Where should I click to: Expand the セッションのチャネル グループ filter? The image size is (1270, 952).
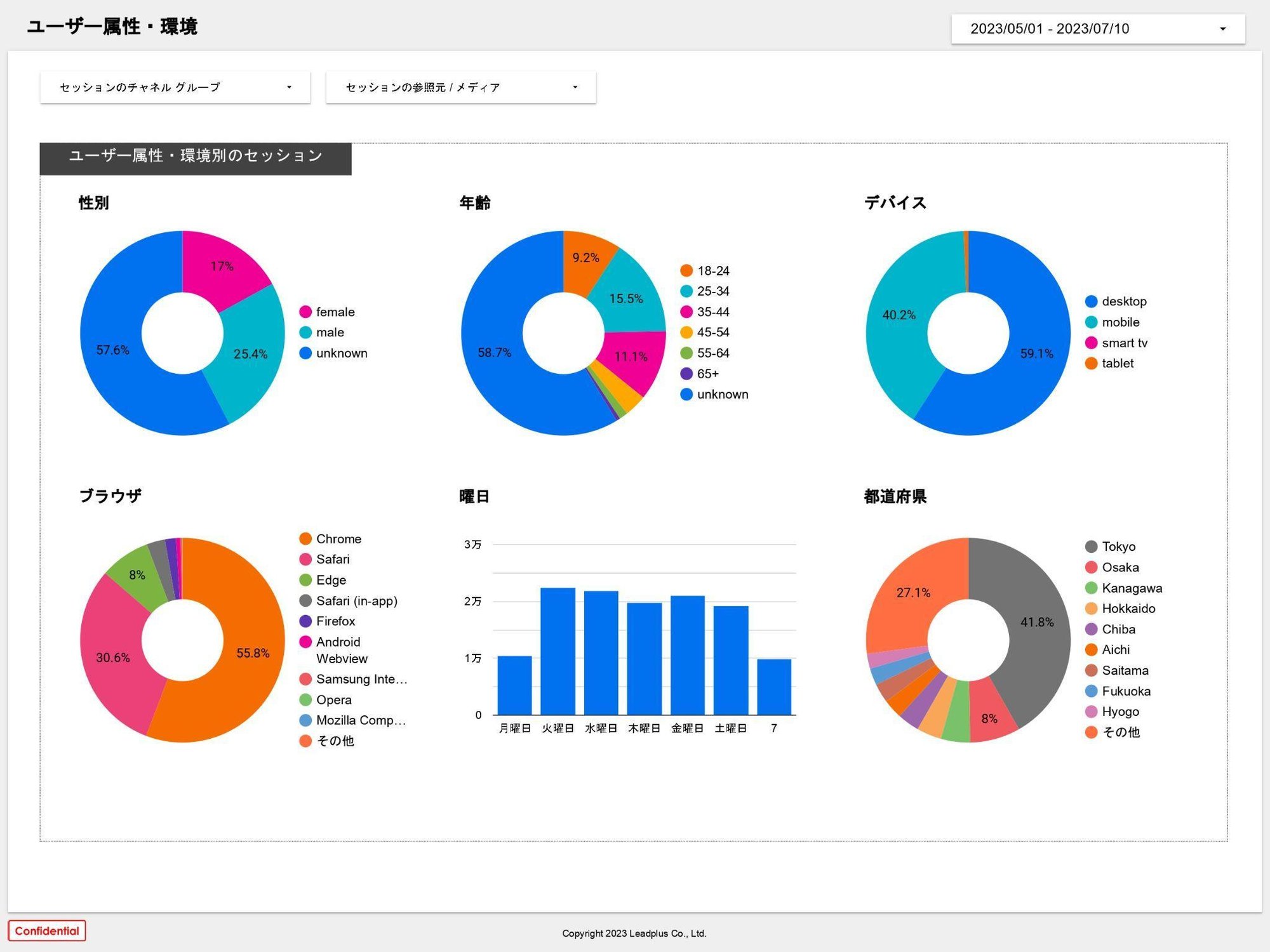pos(175,87)
